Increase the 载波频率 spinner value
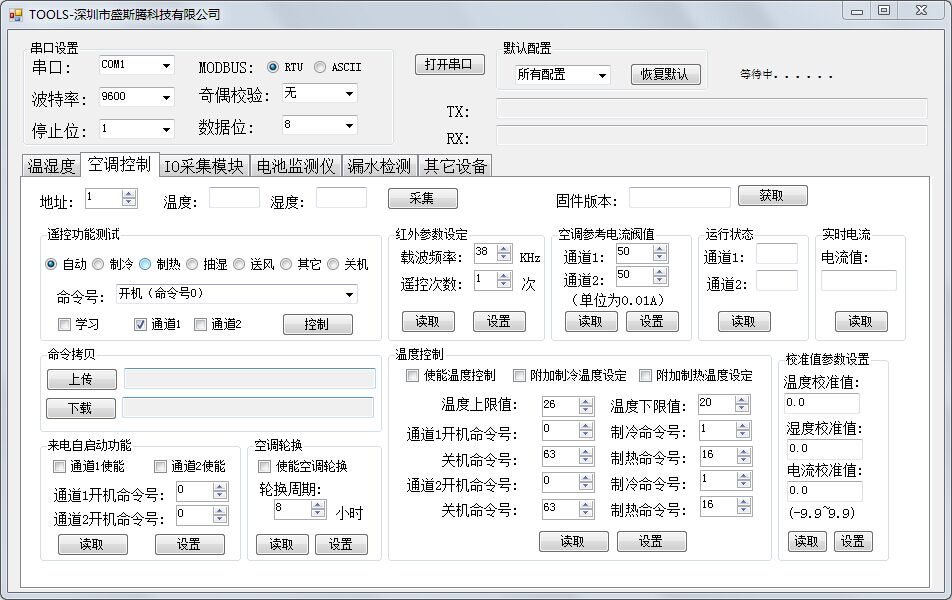 tap(504, 248)
